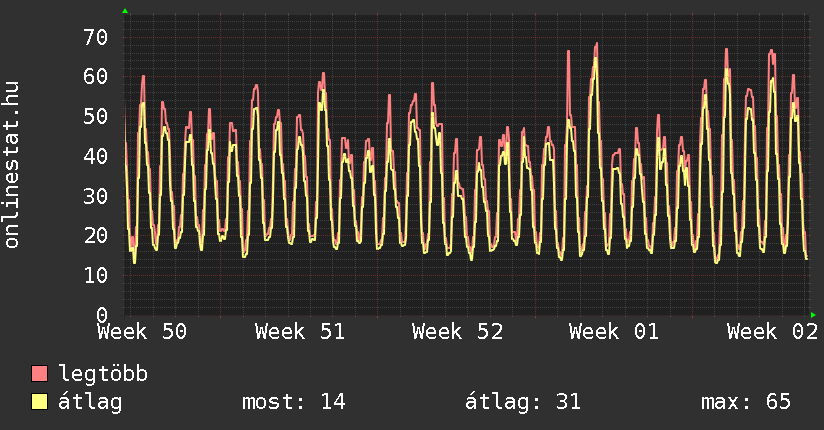Image resolution: width=824 pixels, height=430 pixels.
Task: Click the green arrow at x-axis end
Action: [813, 314]
